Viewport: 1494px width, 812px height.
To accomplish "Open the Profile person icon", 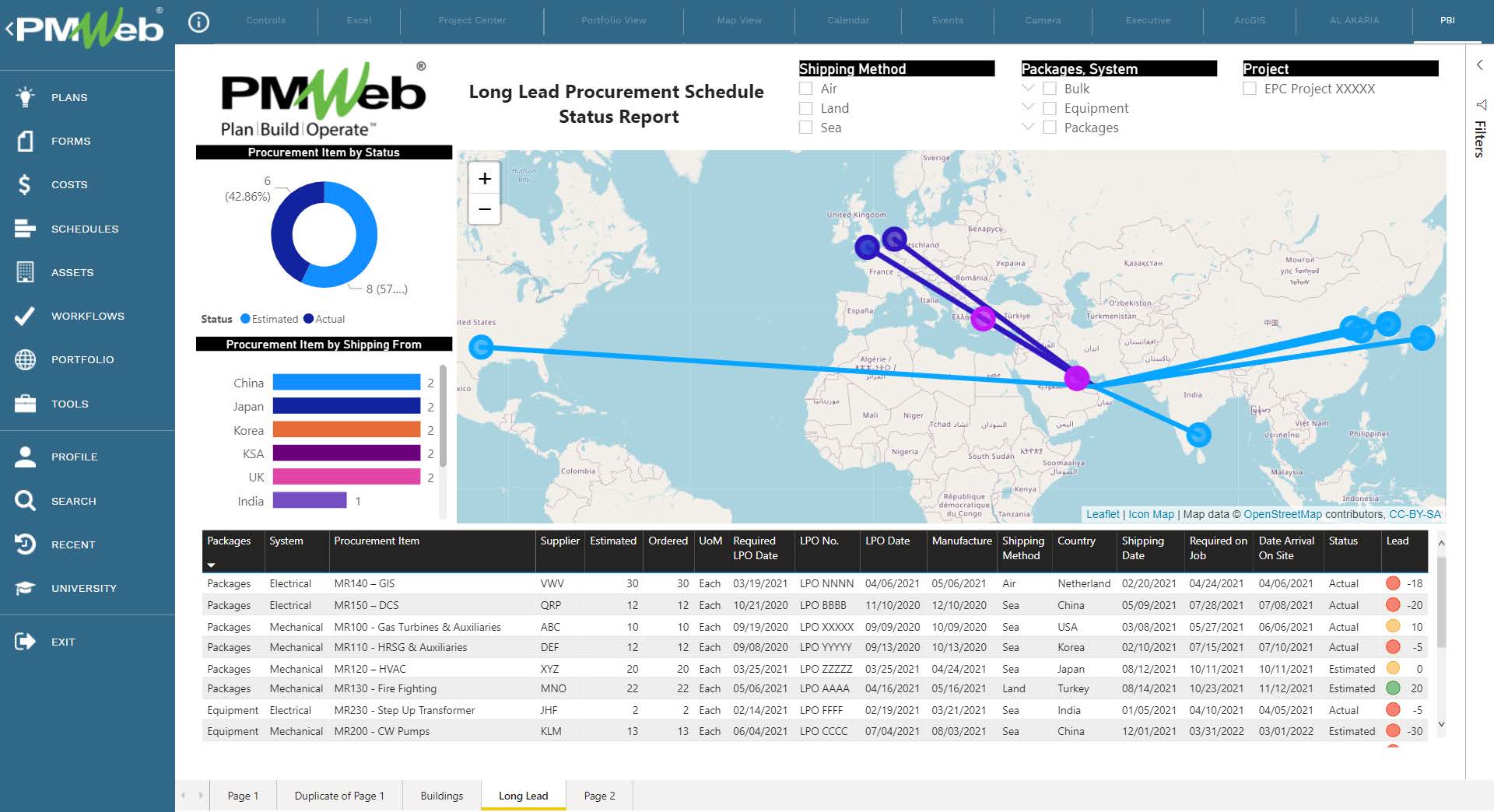I will [25, 457].
